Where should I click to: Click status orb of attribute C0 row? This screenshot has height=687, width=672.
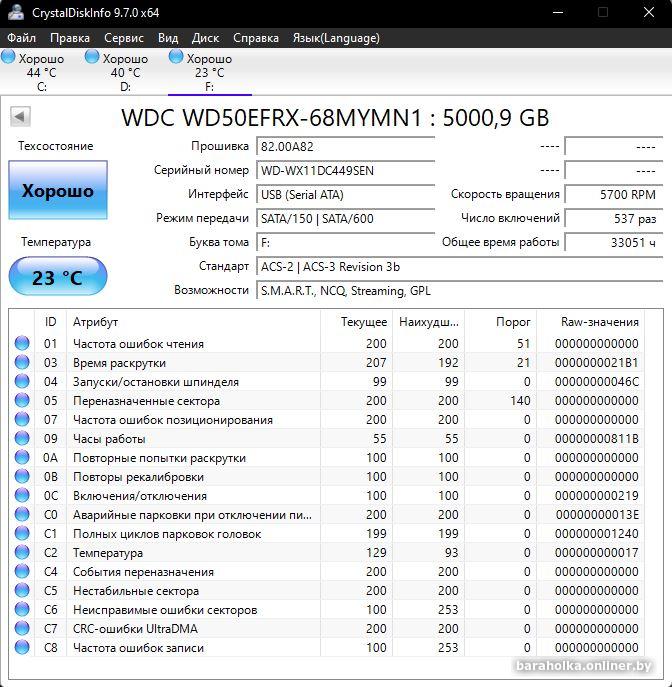click(22, 514)
